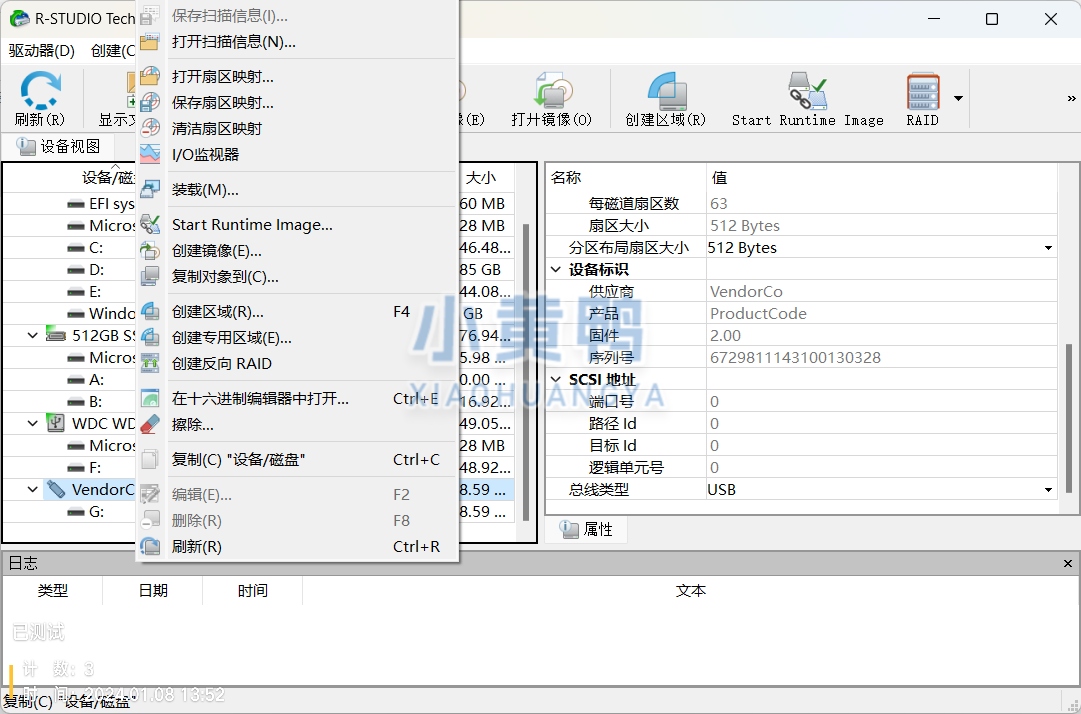1081x714 pixels.
Task: Open the 分区布局扇区大小 dropdown
Action: click(1048, 247)
